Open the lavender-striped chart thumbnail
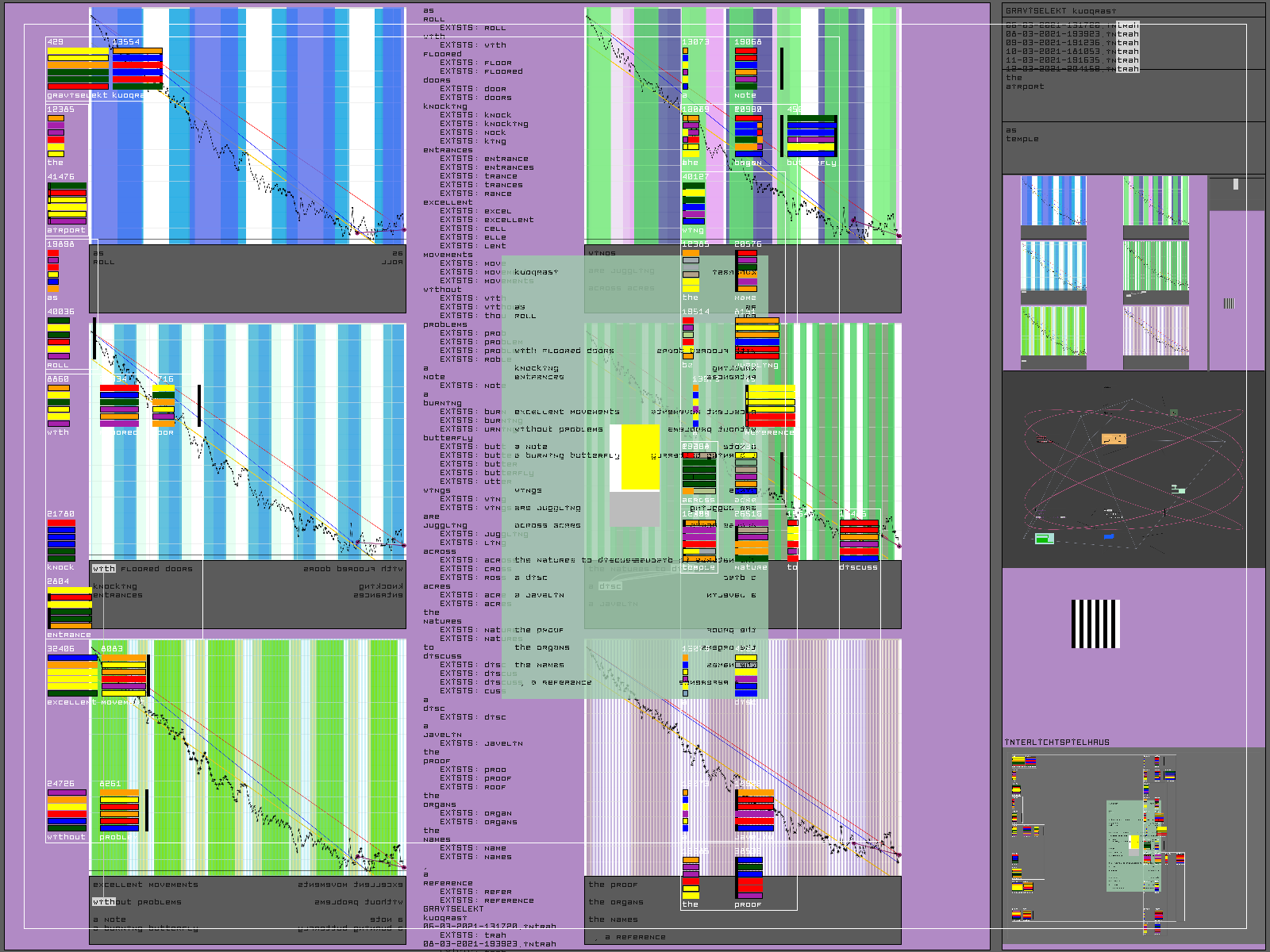Viewport: 1270px width, 952px height. point(1156,331)
